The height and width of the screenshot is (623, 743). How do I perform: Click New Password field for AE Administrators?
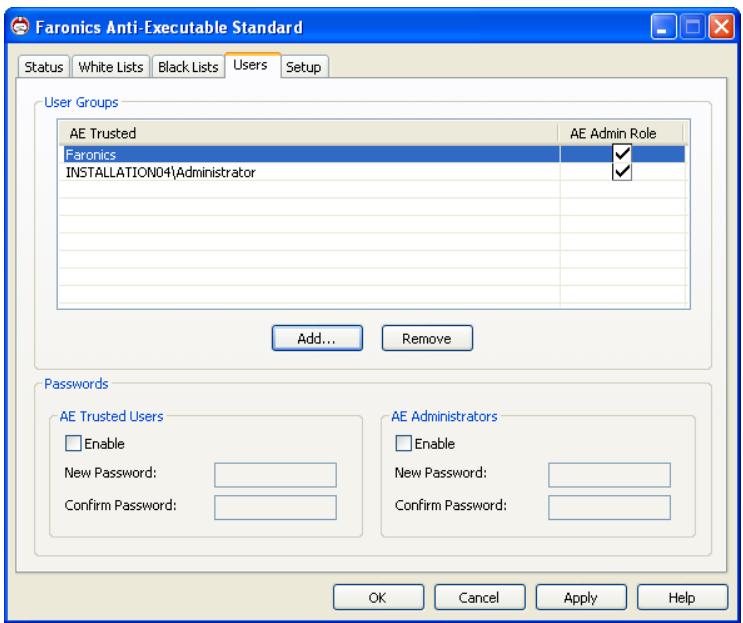[609, 475]
